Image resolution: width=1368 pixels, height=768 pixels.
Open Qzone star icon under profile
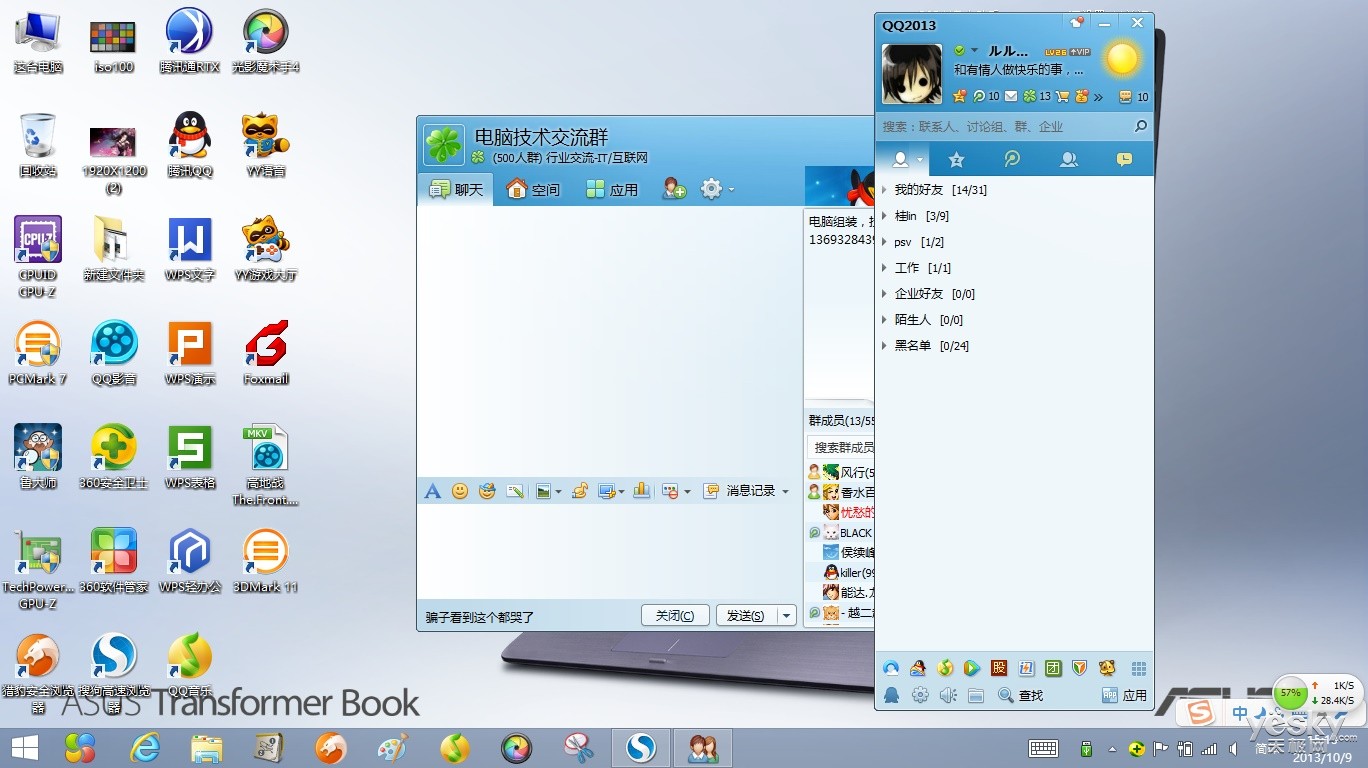pos(960,96)
